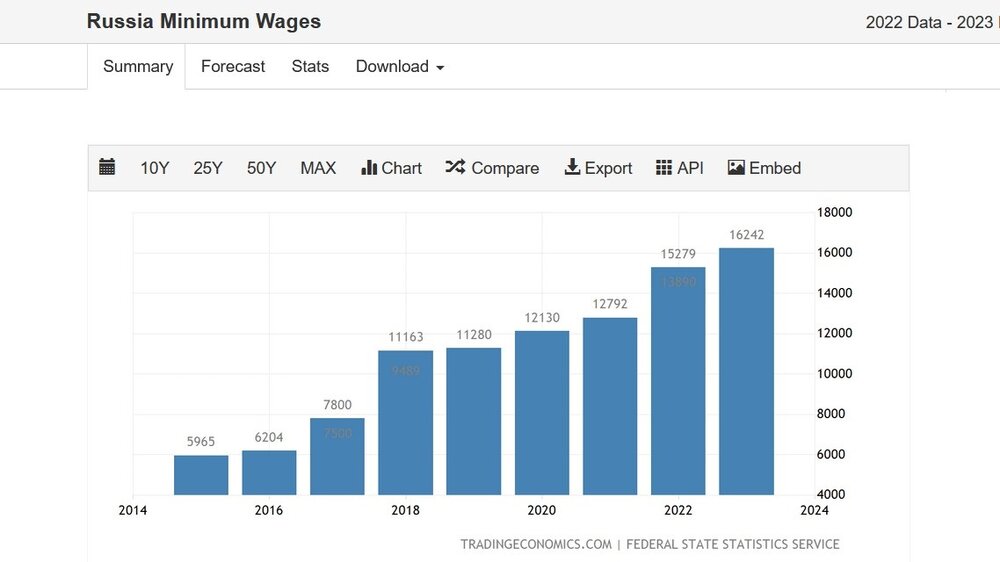1000x562 pixels.
Task: Click the Export download arrow icon
Action: coord(572,168)
